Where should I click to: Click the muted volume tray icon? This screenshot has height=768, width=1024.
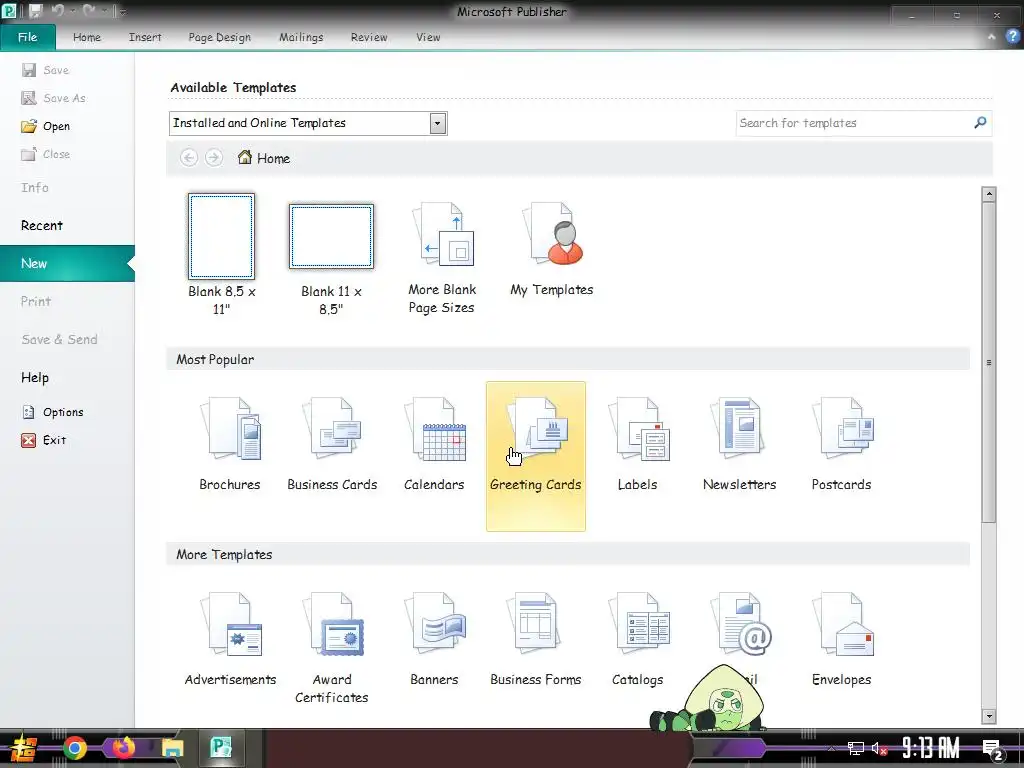tap(879, 748)
